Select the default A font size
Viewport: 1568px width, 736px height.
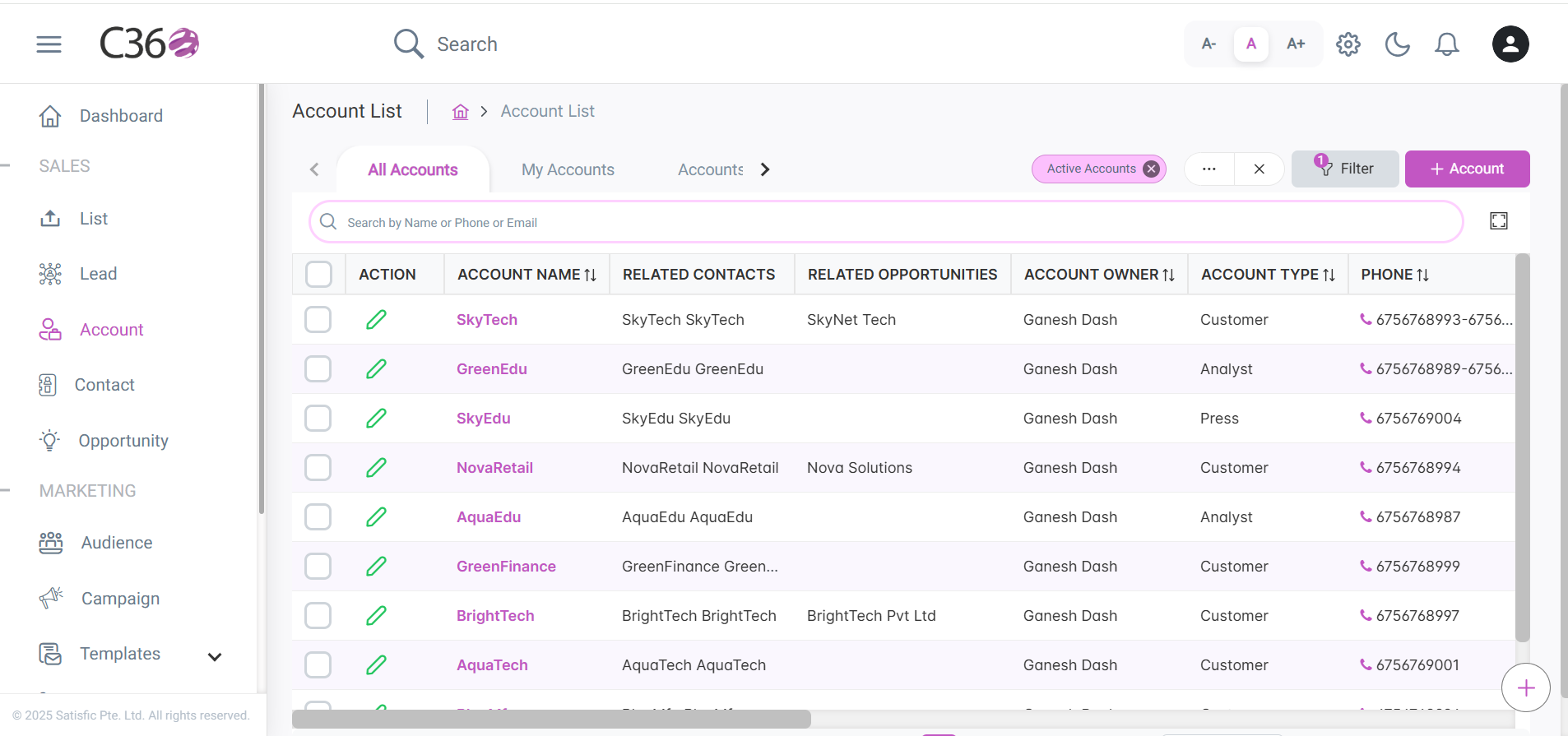[1251, 44]
